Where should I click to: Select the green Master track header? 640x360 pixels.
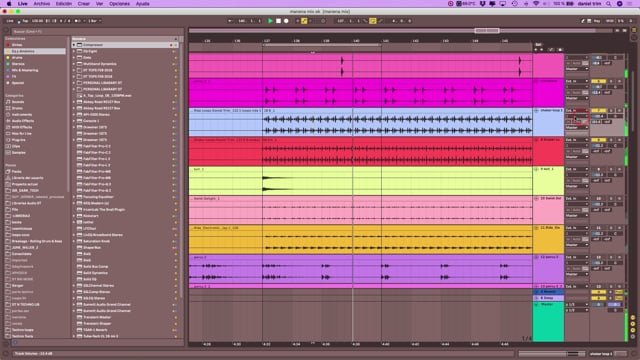click(549, 322)
